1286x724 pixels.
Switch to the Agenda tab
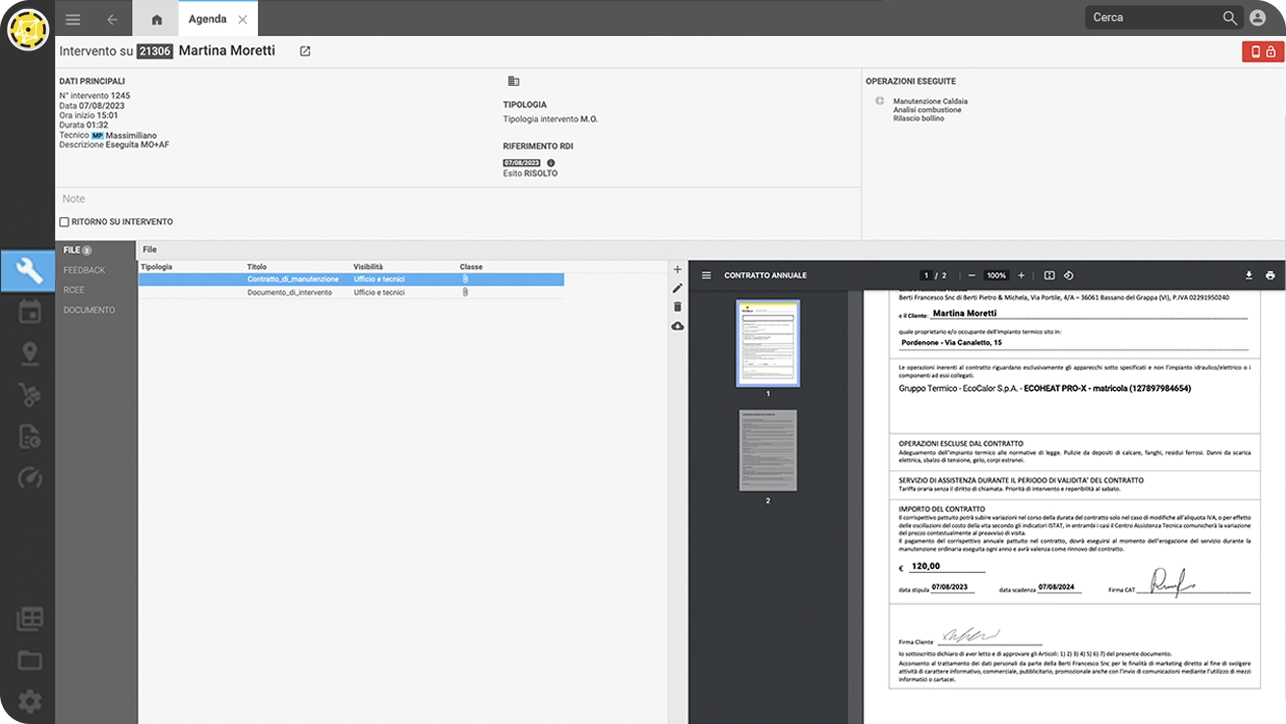point(208,19)
